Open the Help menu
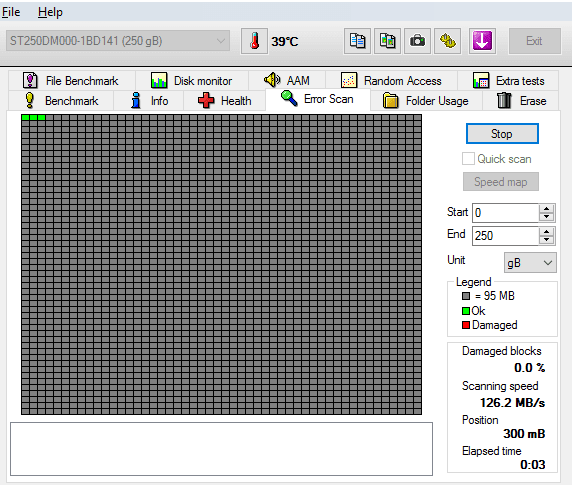Screen dimensions: 572x485 click(50, 12)
